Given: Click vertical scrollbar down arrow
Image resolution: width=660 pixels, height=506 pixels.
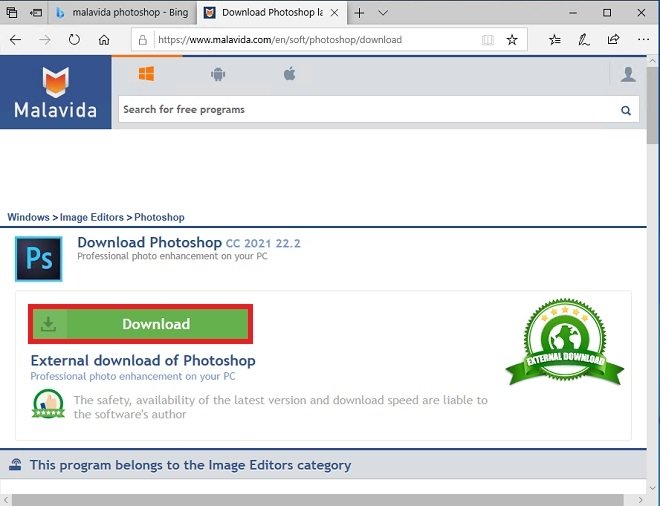Looking at the screenshot, I should tap(653, 488).
